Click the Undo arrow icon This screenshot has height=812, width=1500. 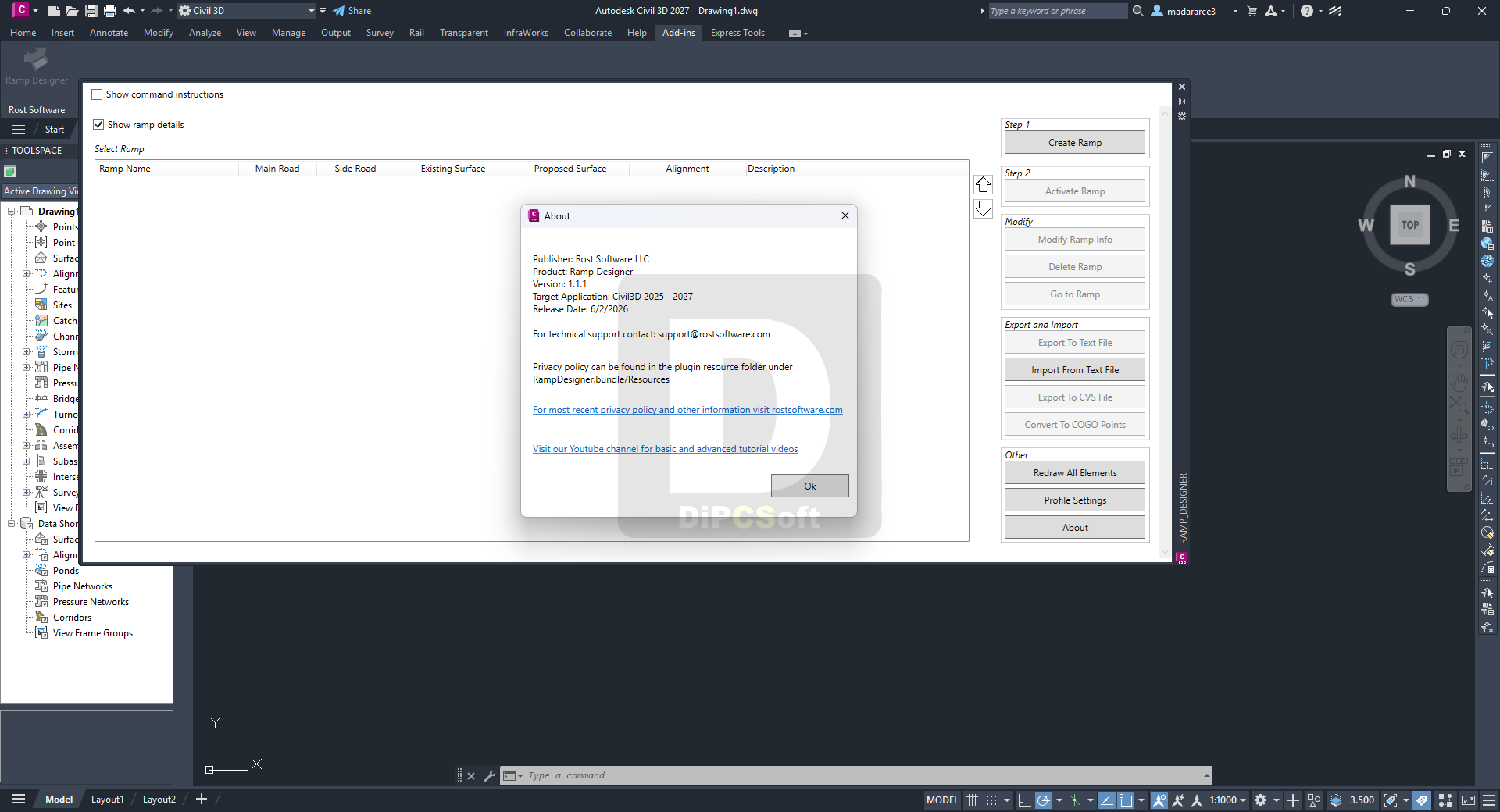point(129,11)
